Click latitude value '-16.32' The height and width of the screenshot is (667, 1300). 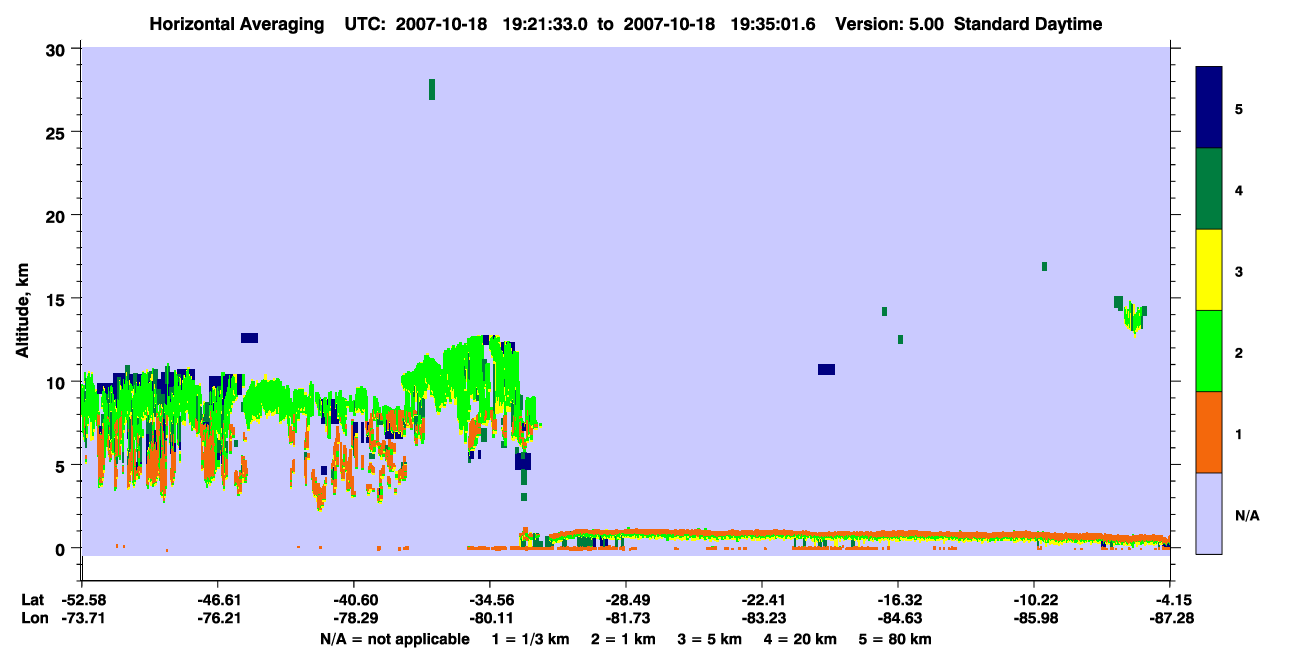tap(898, 600)
